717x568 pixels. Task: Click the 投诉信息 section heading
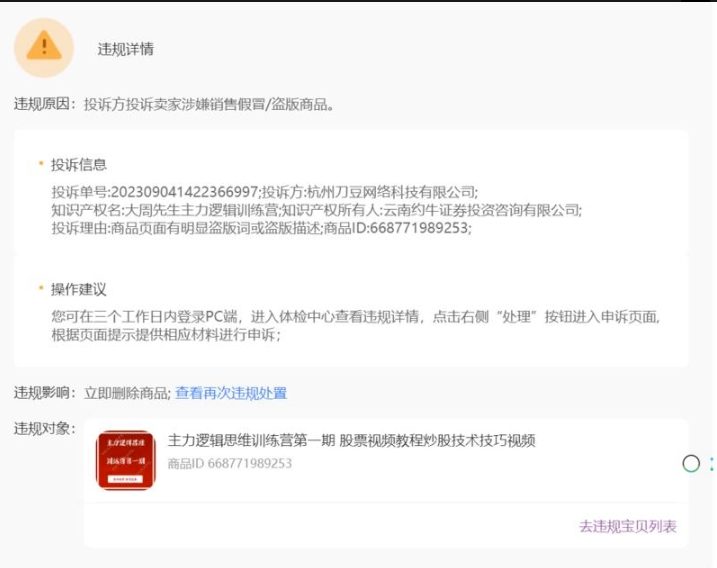click(x=79, y=164)
